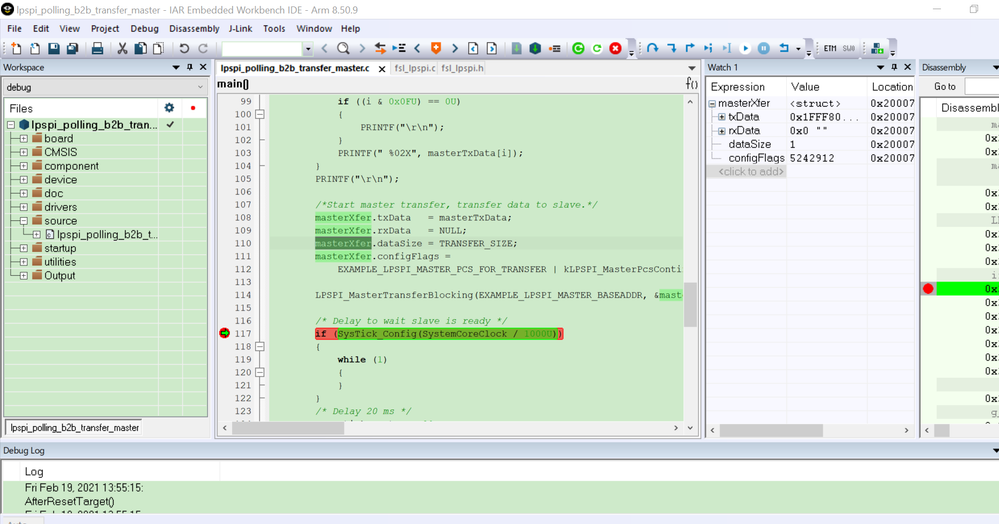Image resolution: width=999 pixels, height=524 pixels.
Task: Click the Save All icon
Action: pyautogui.click(x=73, y=48)
